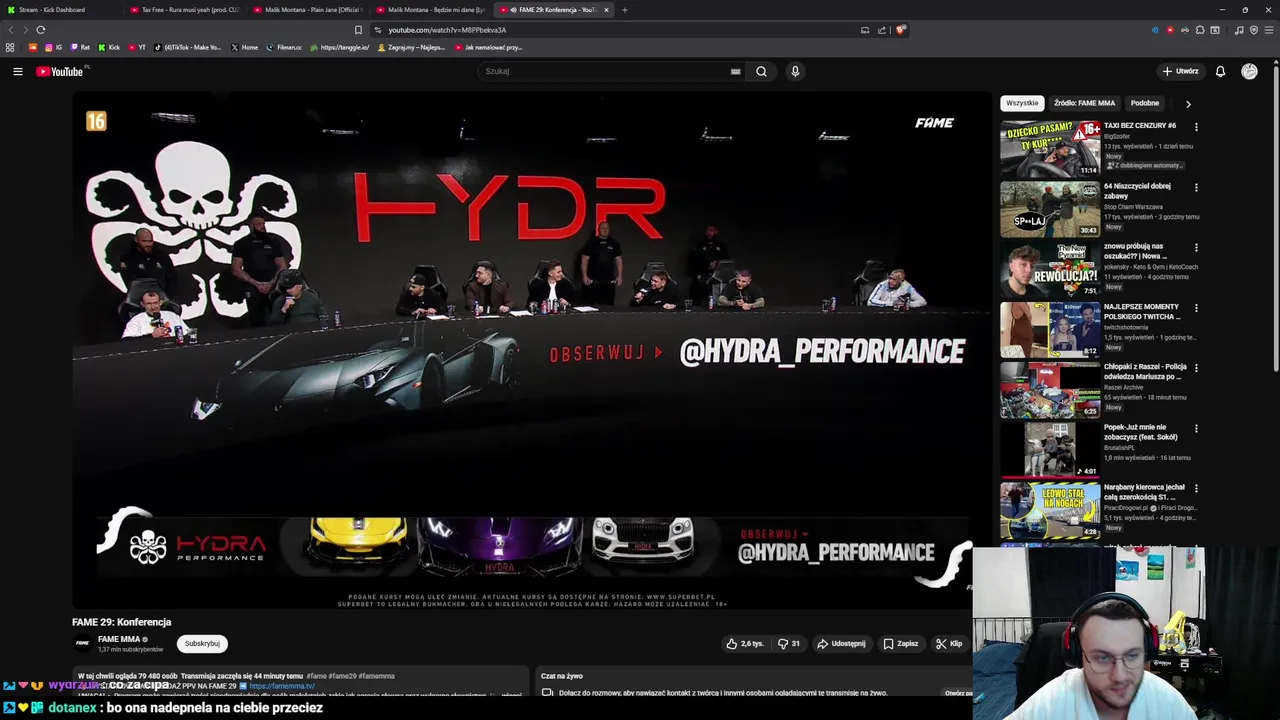This screenshot has width=1280, height=720.
Task: Open the FAME MMA channel name link
Action: tap(119, 639)
